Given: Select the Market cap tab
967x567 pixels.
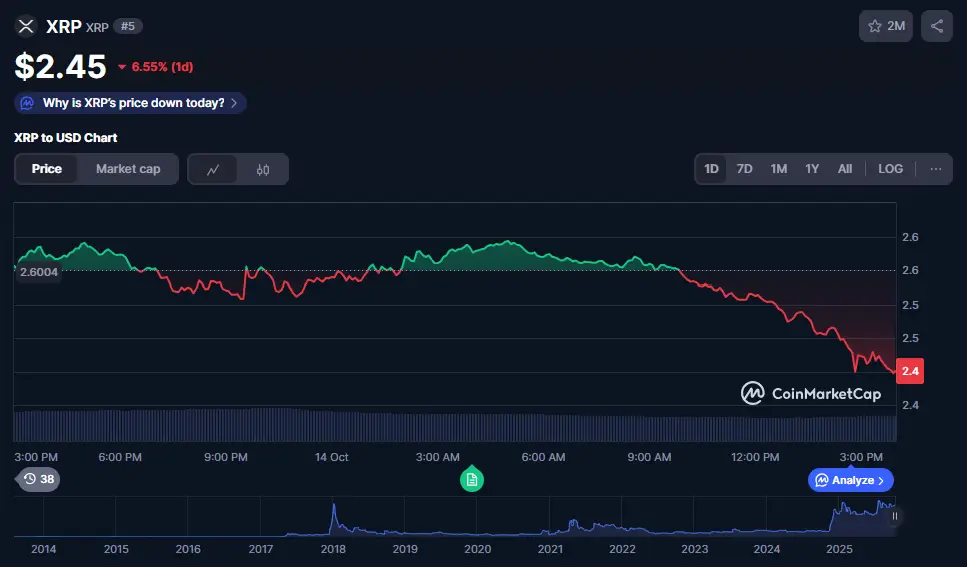Looking at the screenshot, I should point(128,169).
